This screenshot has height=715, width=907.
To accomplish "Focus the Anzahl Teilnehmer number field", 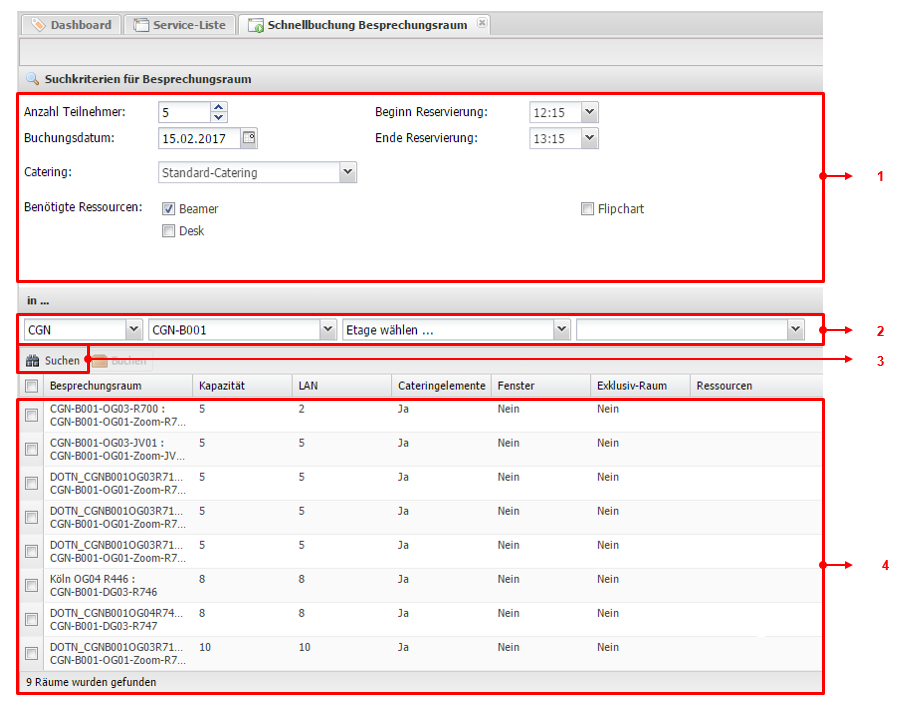I will (185, 112).
